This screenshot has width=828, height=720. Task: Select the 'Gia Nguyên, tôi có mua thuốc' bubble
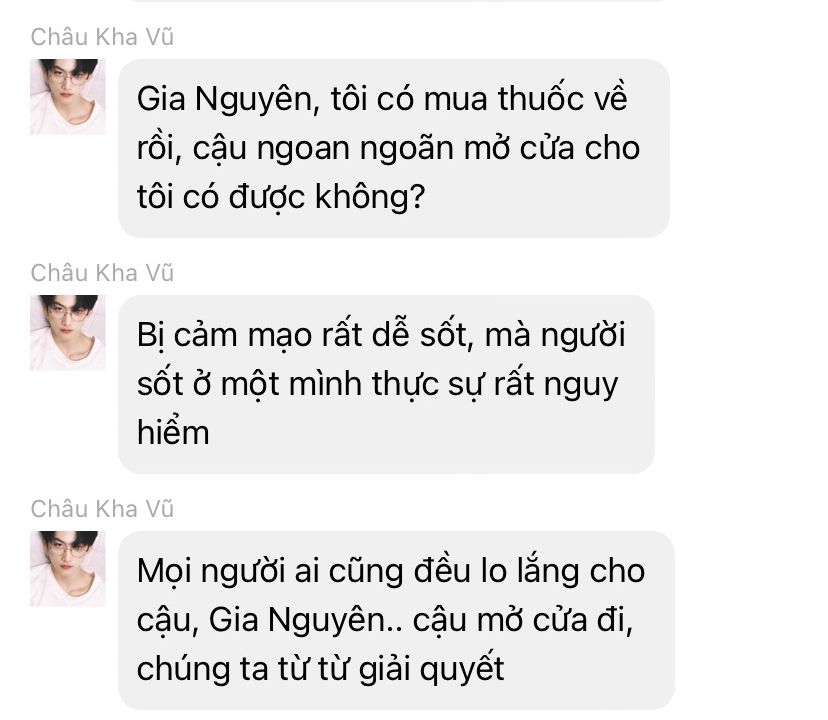click(x=394, y=148)
